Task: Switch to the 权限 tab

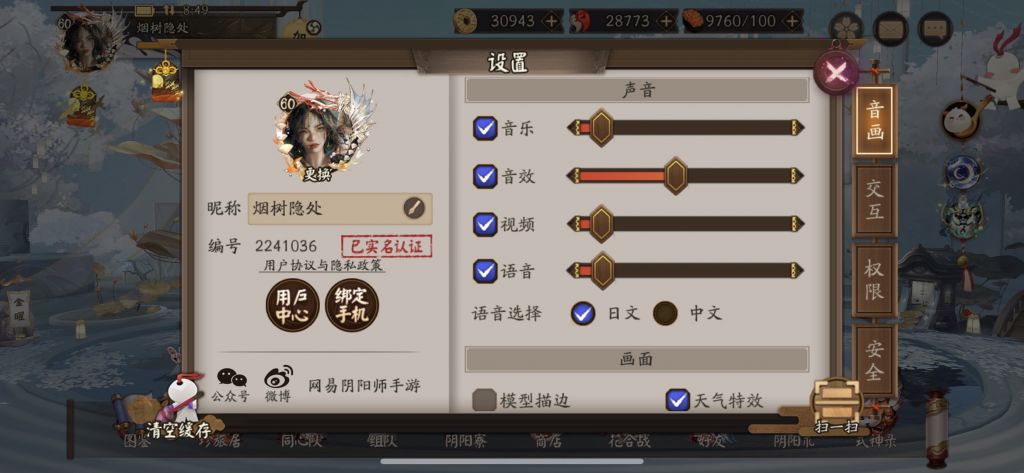Action: [x=874, y=280]
